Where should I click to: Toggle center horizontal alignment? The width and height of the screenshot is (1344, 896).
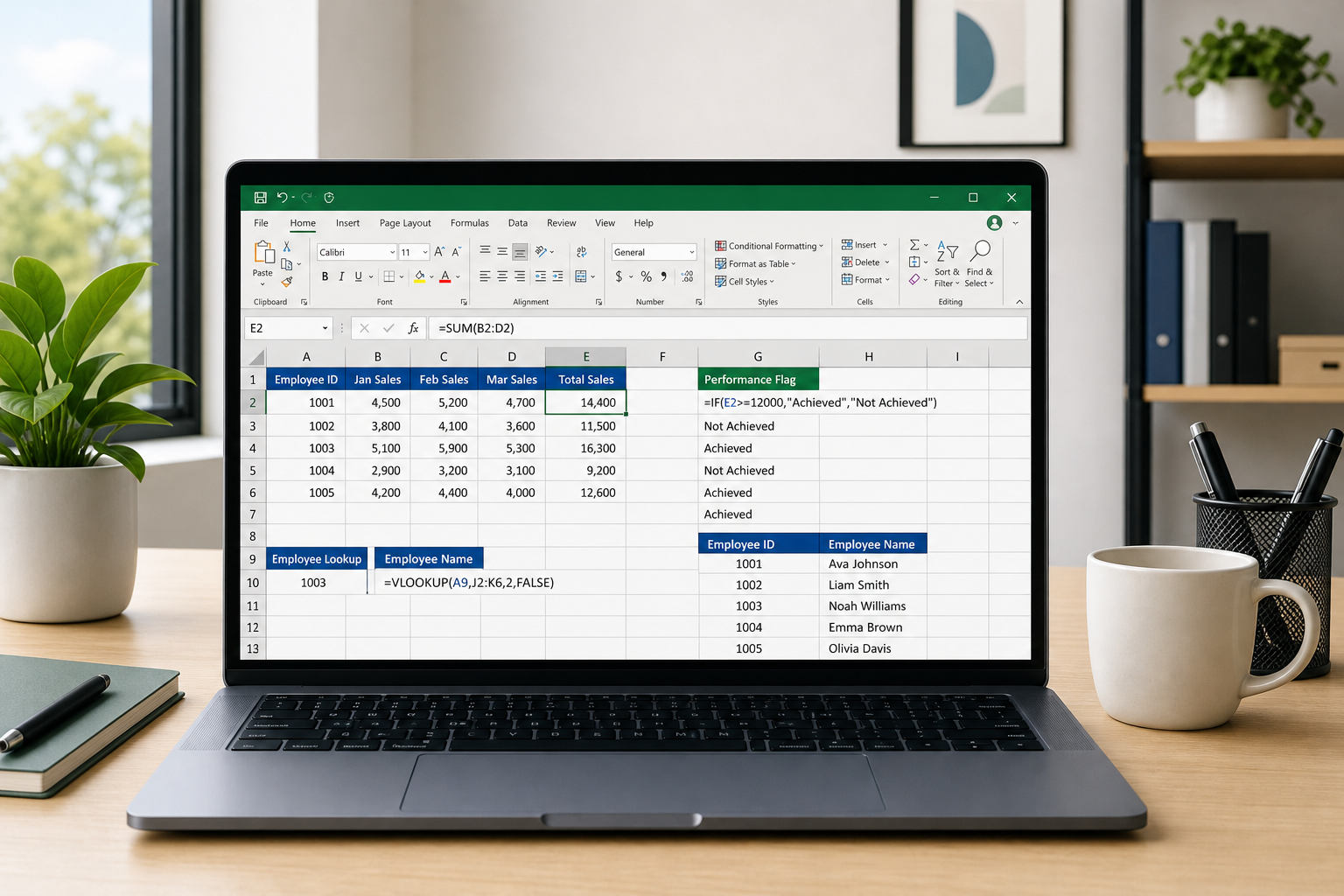(x=502, y=276)
